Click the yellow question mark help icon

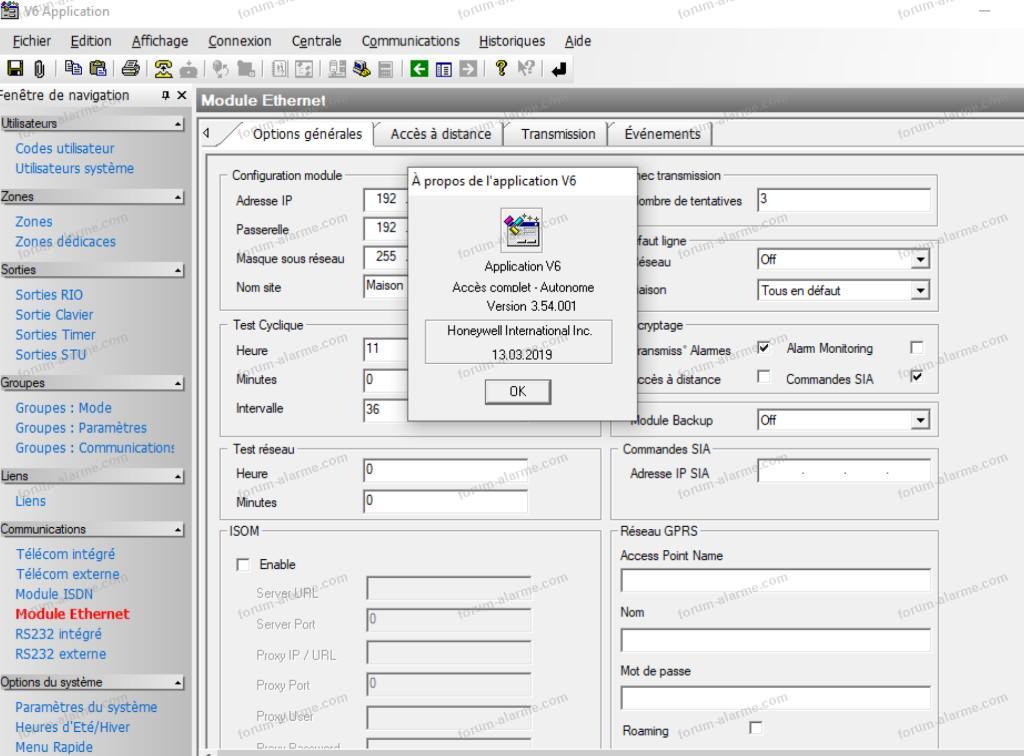(501, 69)
